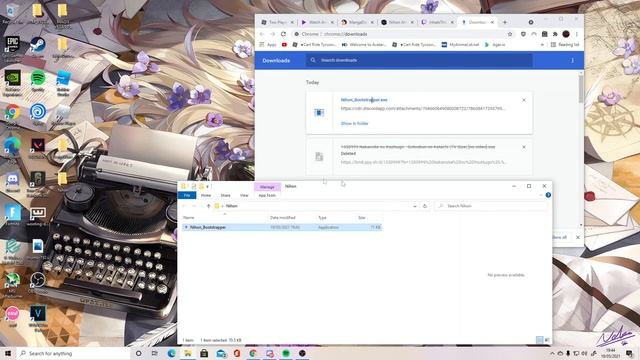Click the taskbar search box

click(x=73, y=353)
